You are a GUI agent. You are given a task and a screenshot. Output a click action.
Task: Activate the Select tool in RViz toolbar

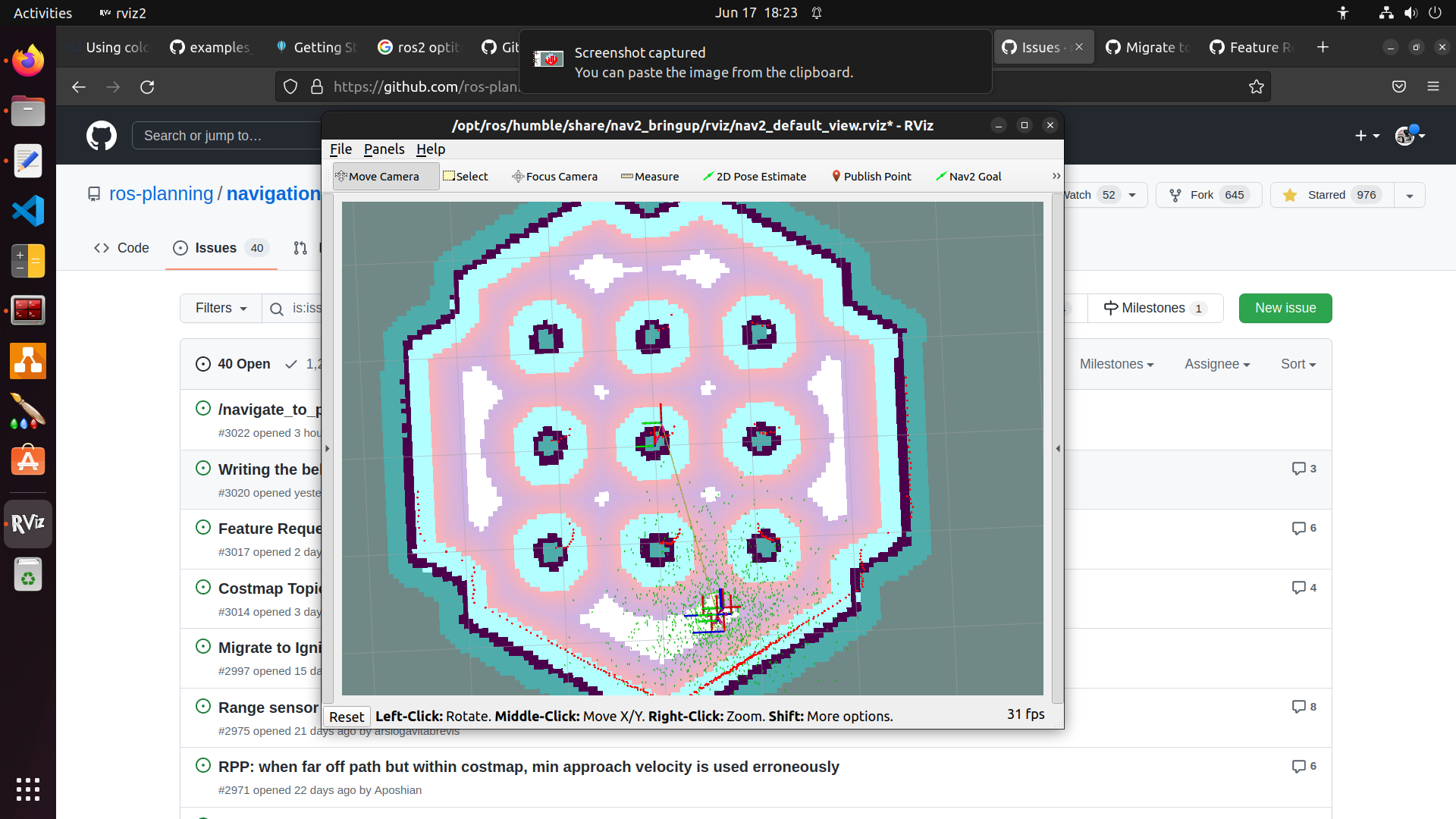pyautogui.click(x=466, y=176)
